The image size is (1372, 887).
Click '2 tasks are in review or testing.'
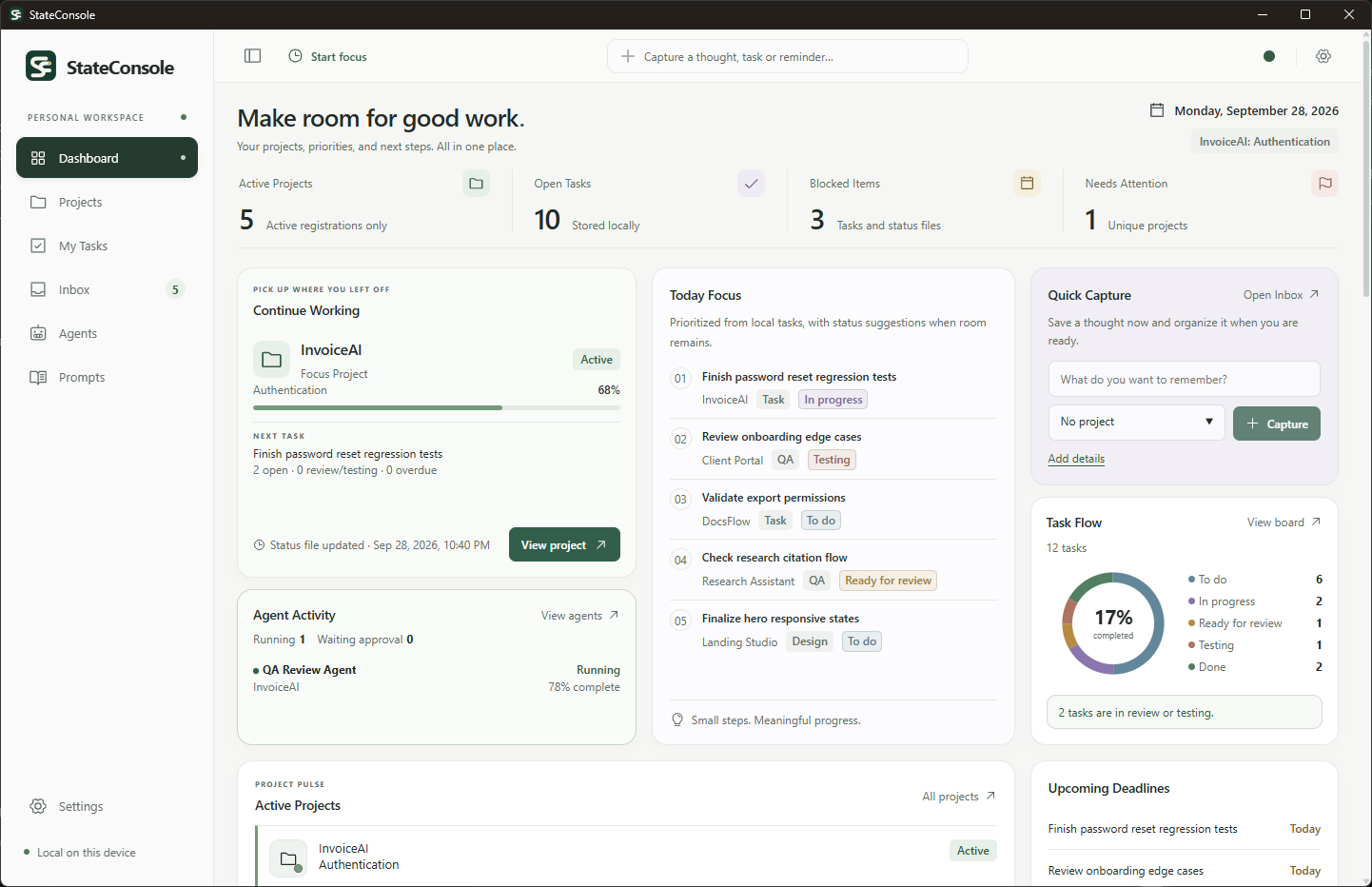1184,712
